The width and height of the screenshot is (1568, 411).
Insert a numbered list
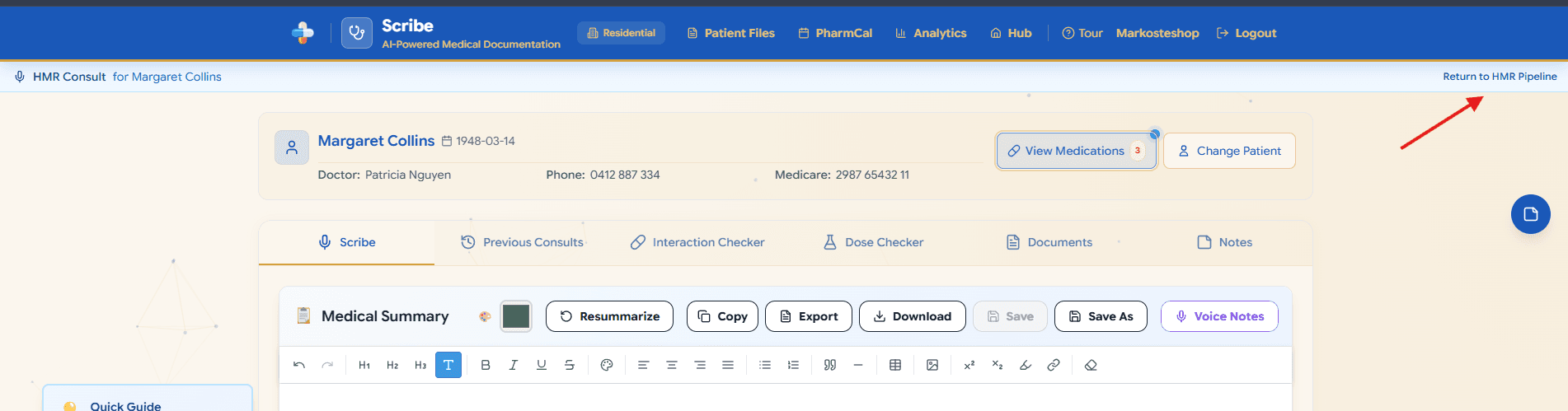pyautogui.click(x=793, y=365)
